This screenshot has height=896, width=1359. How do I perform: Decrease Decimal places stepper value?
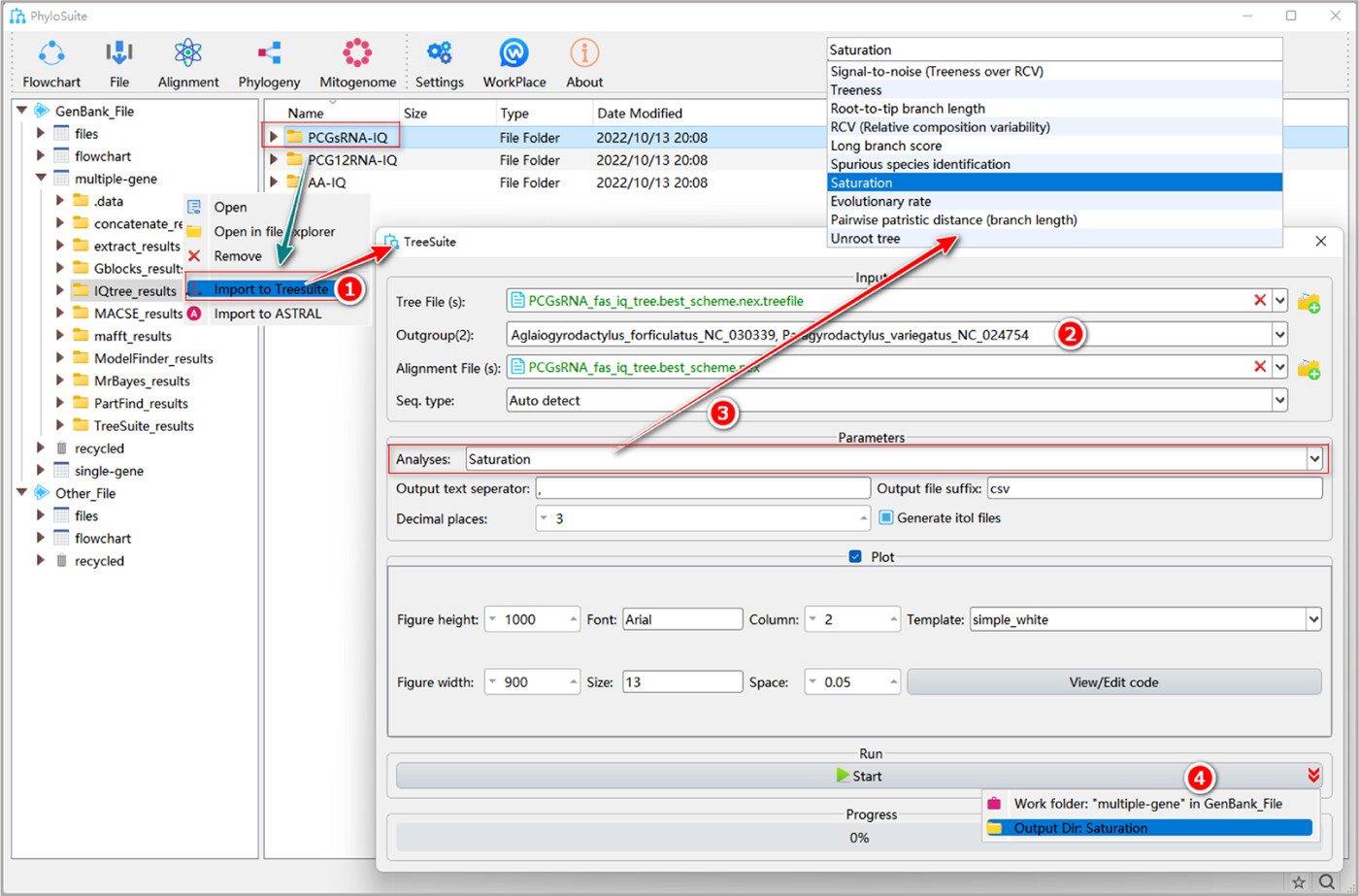pyautogui.click(x=544, y=518)
